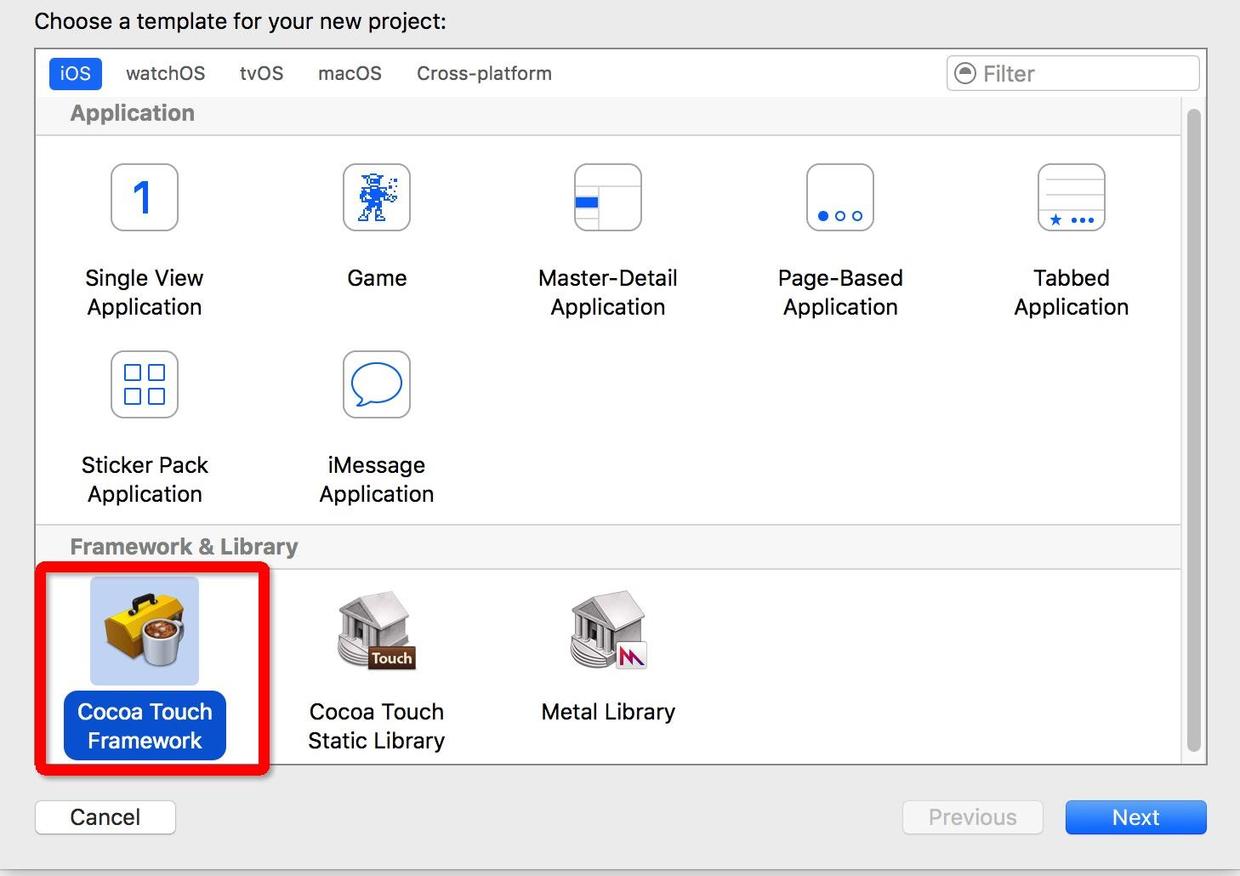This screenshot has height=876, width=1240.
Task: Select the Single View Application template icon
Action: coord(144,198)
